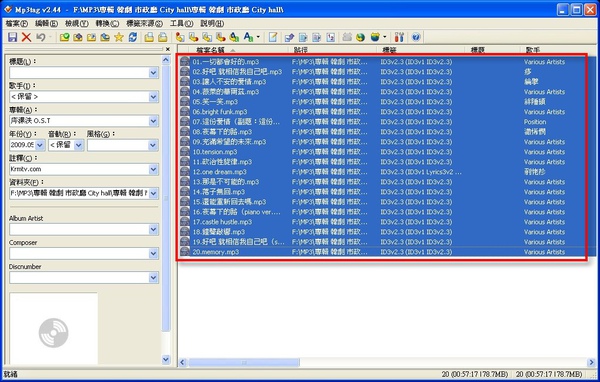Close the tag panel with its small x
This screenshot has height=382, width=600.
tap(168, 49)
